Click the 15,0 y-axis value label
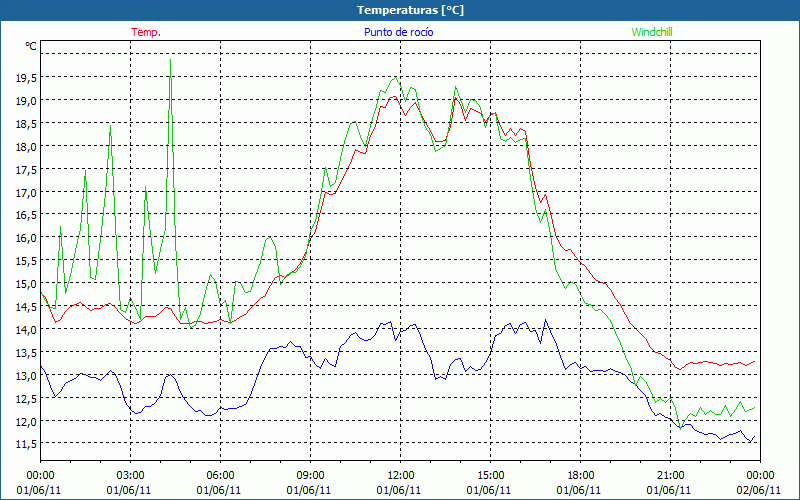Screen dimensions: 800x500 click(26, 283)
